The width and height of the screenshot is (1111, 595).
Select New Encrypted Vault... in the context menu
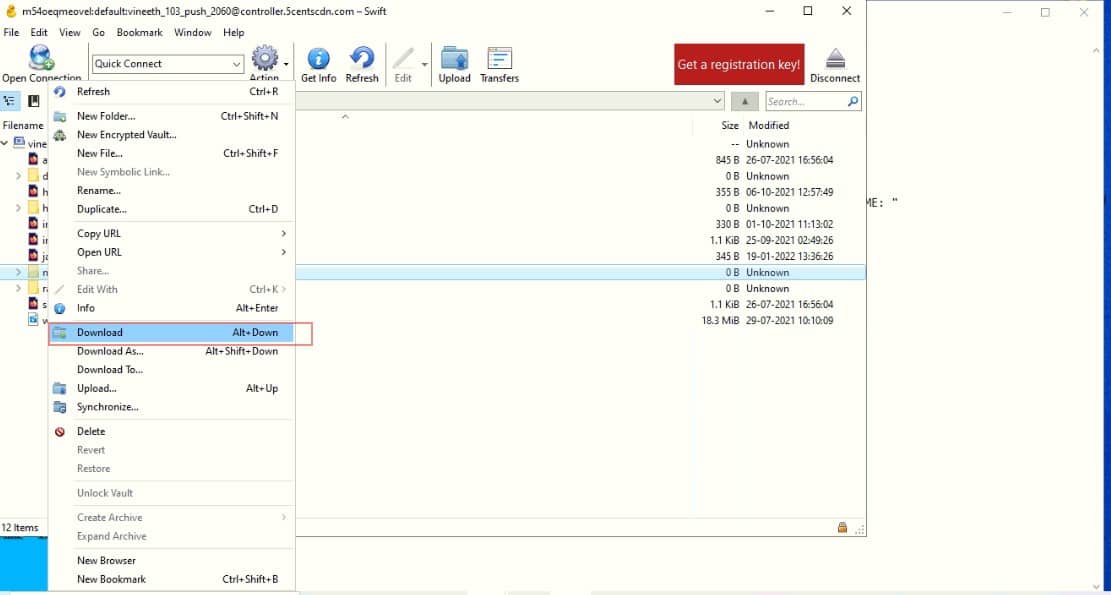pyautogui.click(x=171, y=135)
